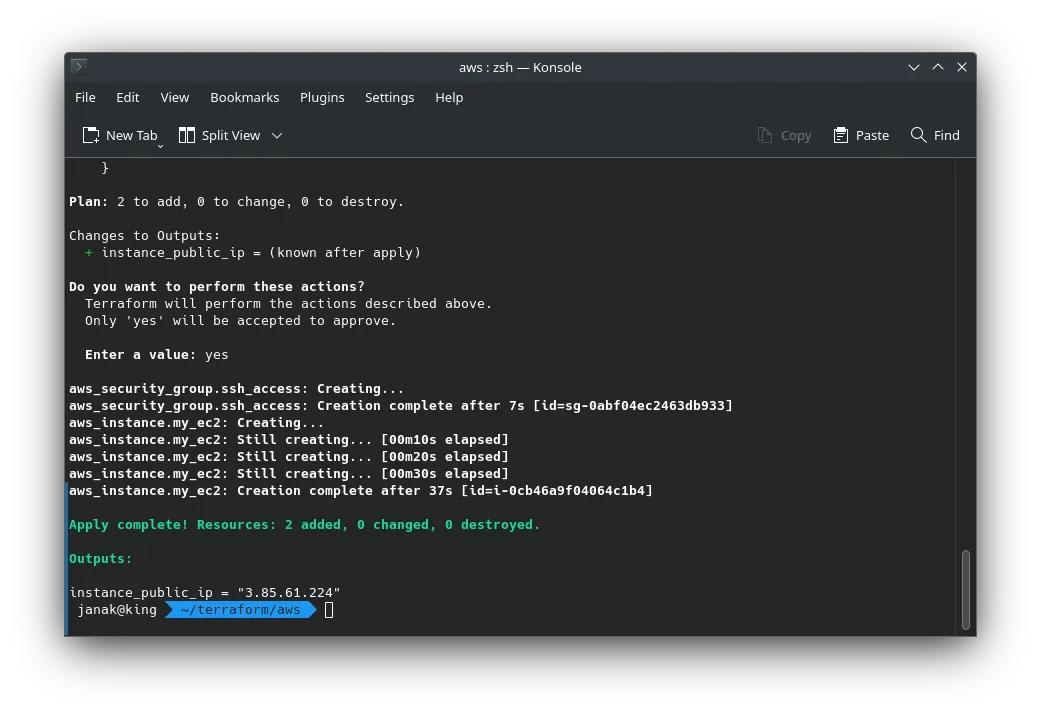Open the Edit menu

127,97
